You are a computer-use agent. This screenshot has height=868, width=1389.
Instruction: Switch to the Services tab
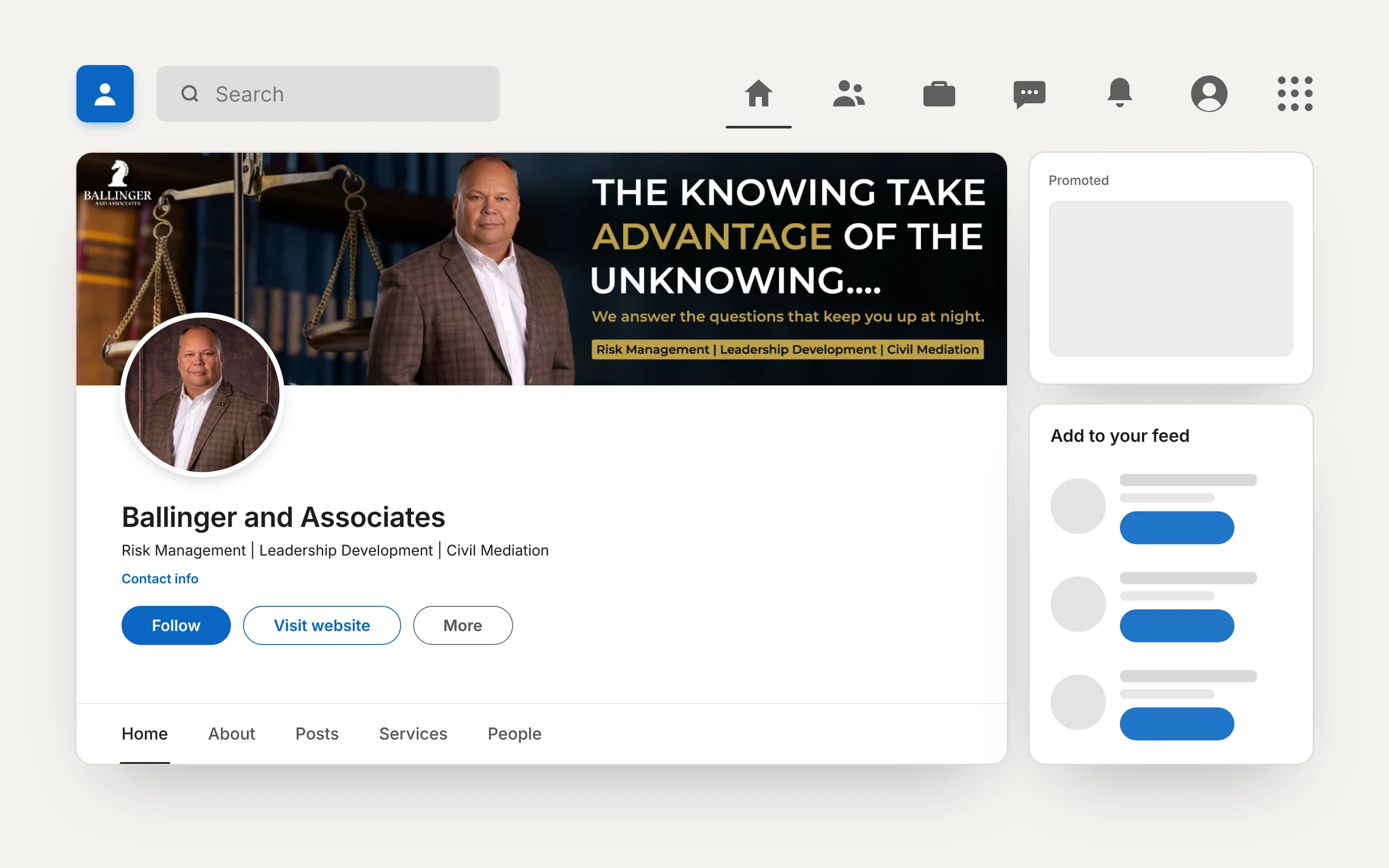pos(413,734)
